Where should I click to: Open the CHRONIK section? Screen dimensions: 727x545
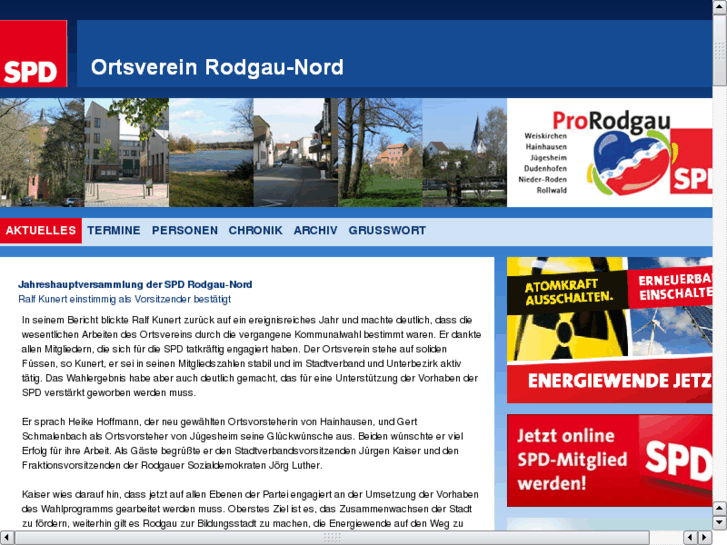pos(255,231)
